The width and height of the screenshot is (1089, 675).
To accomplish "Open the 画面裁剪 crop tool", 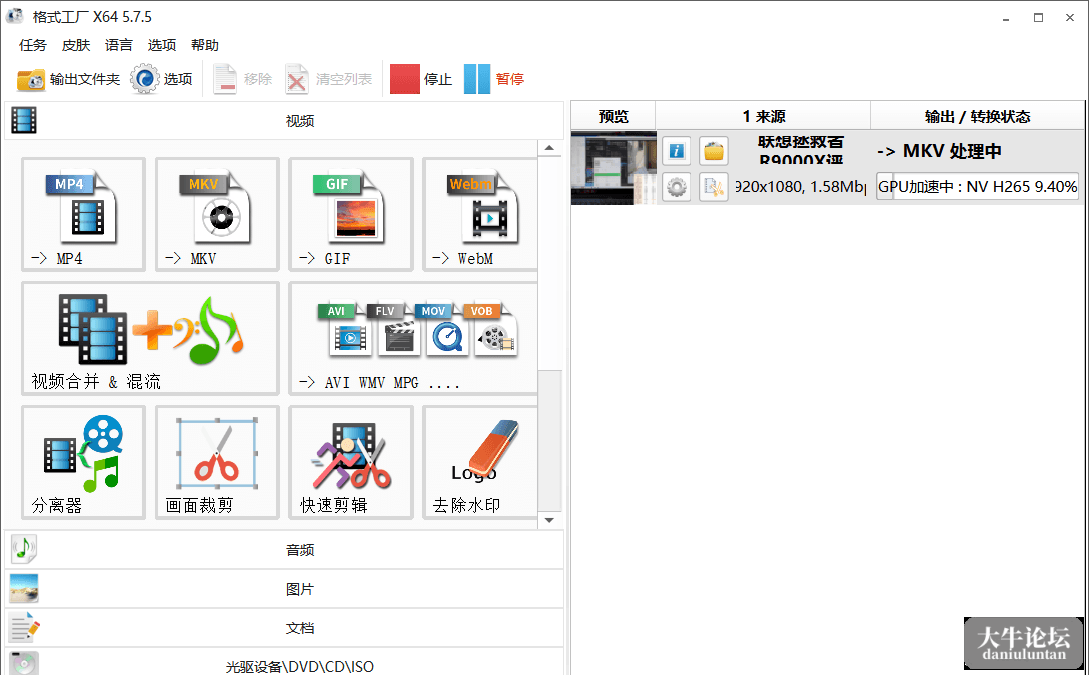I will pos(217,462).
